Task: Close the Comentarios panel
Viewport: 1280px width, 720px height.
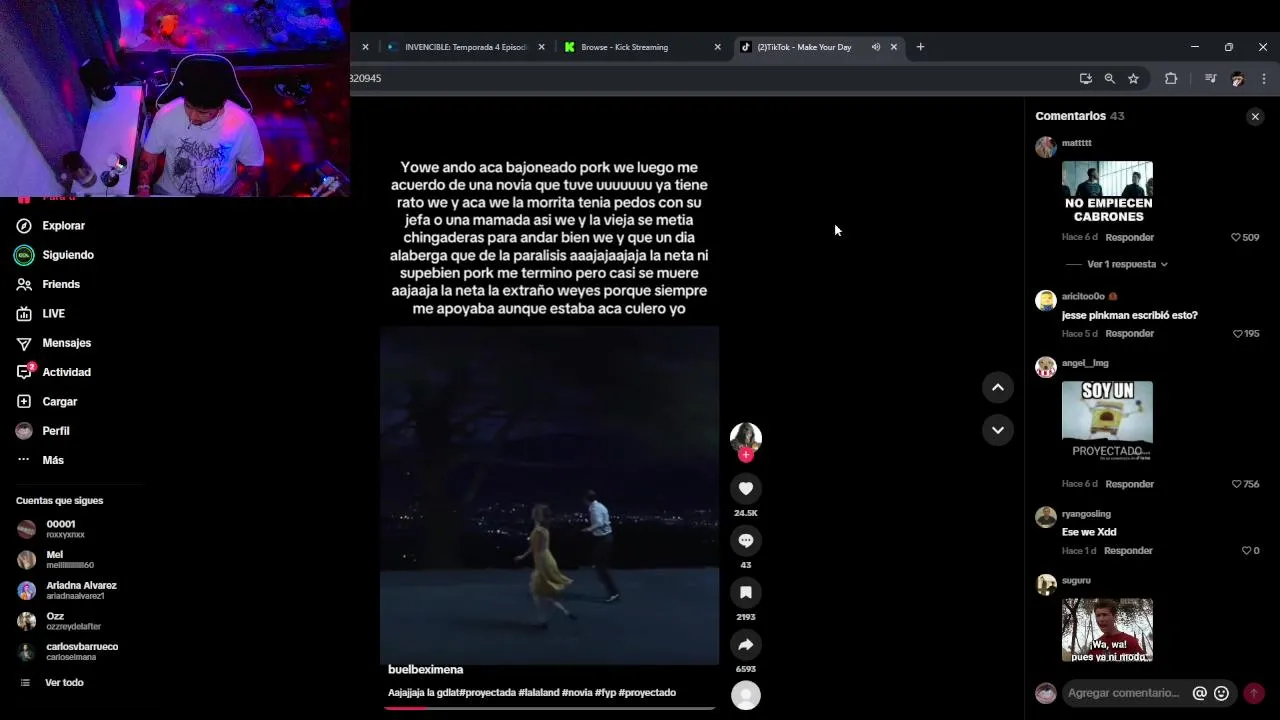Action: pos(1255,117)
